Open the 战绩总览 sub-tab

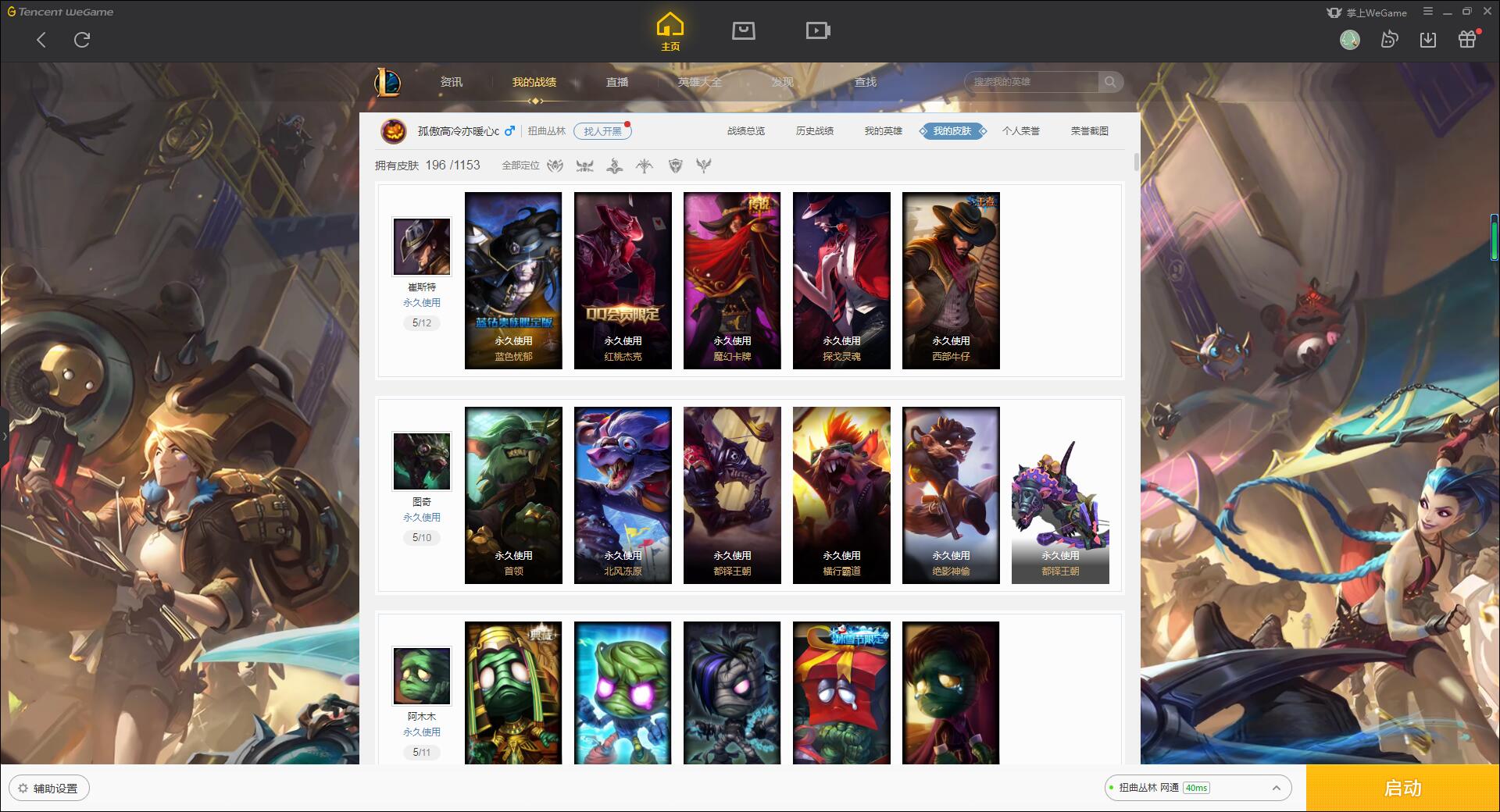745,131
